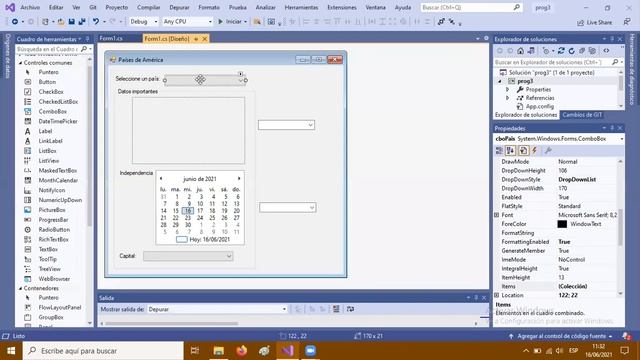The height and width of the screenshot is (360, 640).
Task: Click the Refresh icon in Solution Explorer
Action: pos(571,51)
